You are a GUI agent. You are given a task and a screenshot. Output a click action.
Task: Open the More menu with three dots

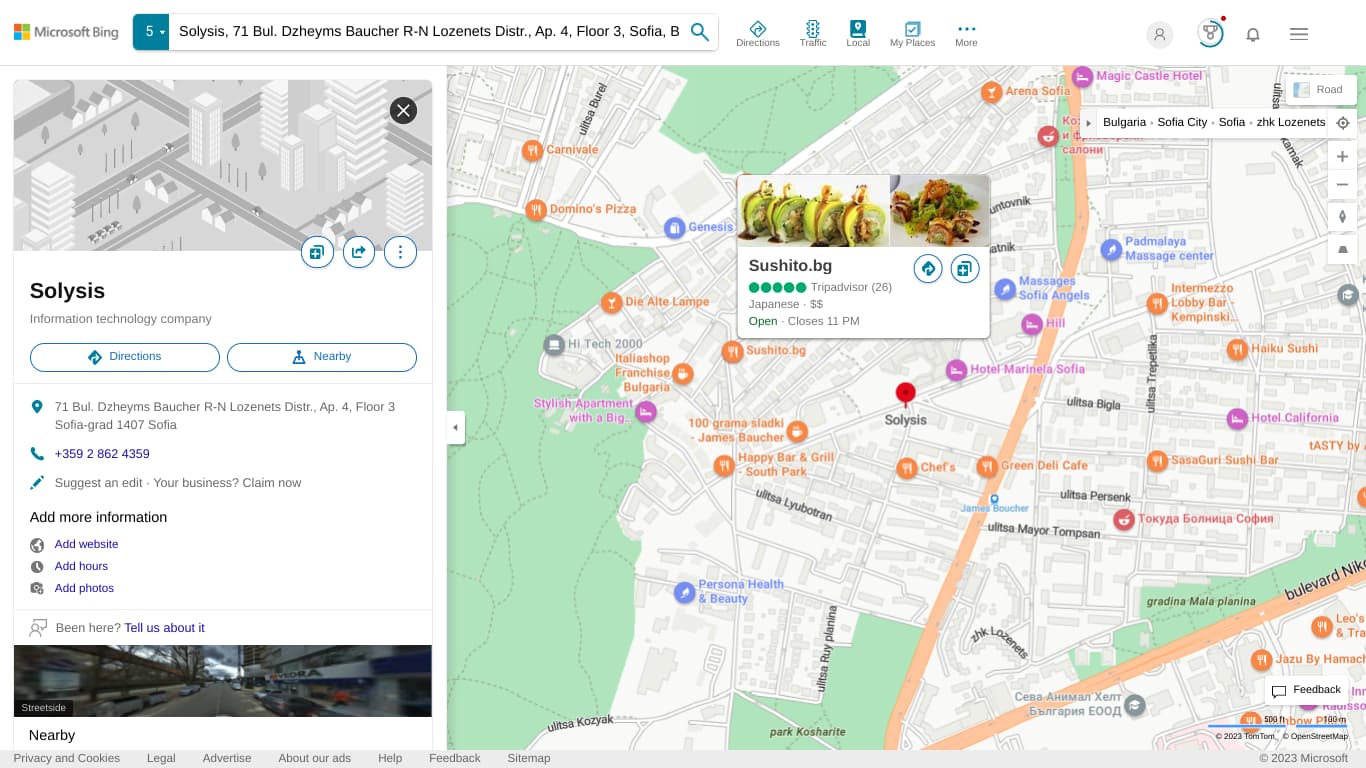pos(966,34)
